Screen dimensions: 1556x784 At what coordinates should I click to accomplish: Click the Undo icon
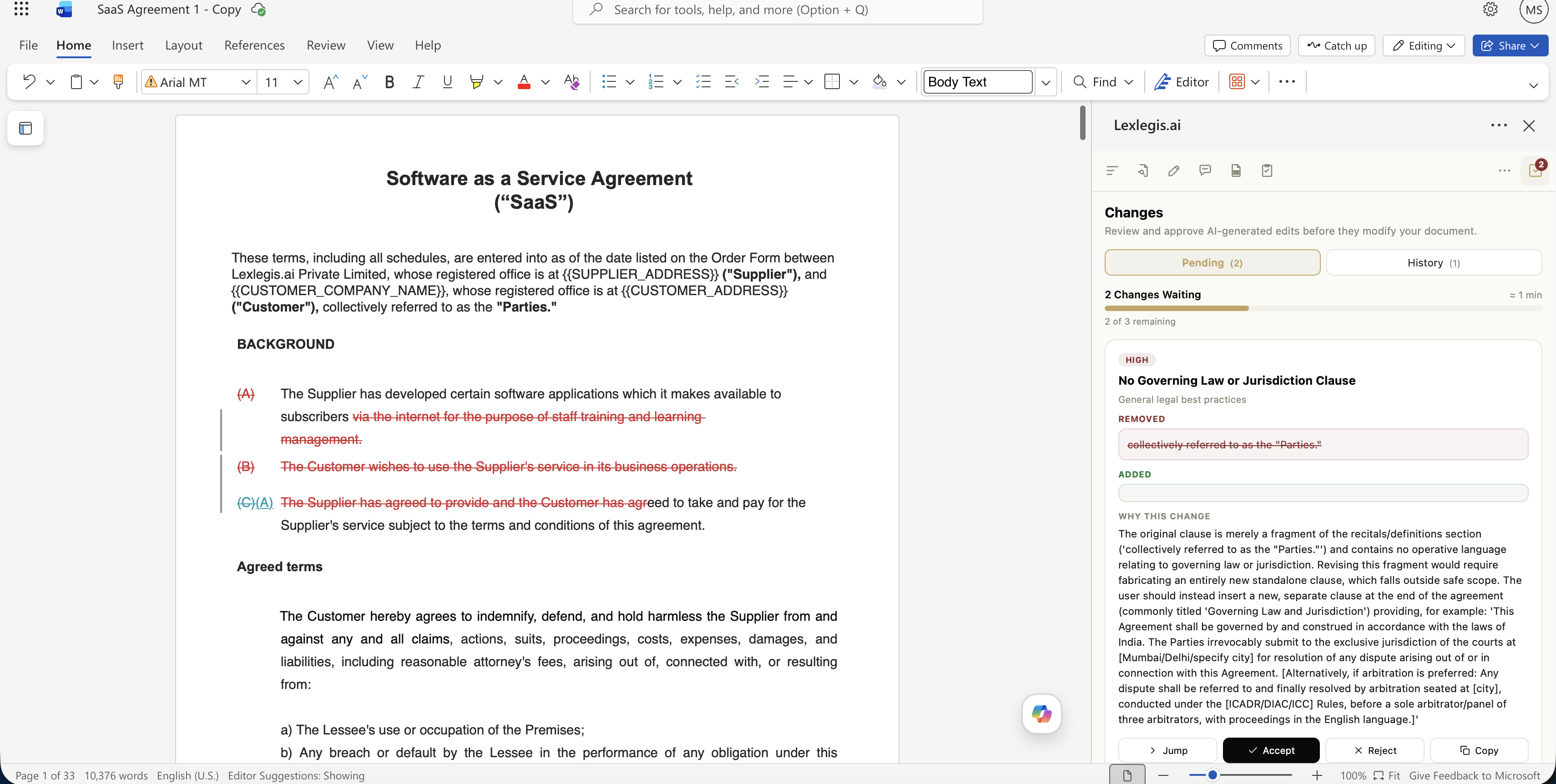(28, 81)
